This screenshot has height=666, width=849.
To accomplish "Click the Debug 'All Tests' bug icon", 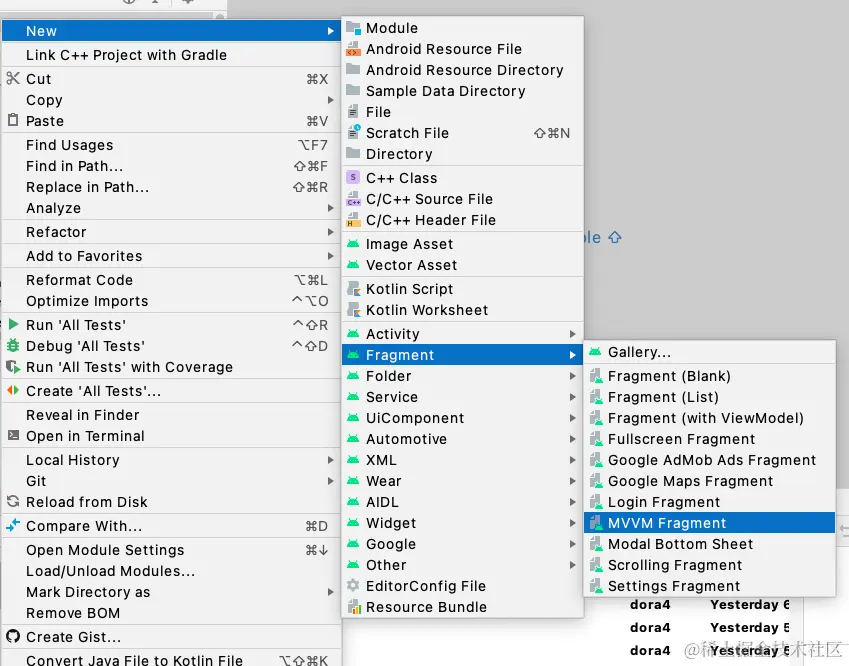I will pyautogui.click(x=13, y=346).
